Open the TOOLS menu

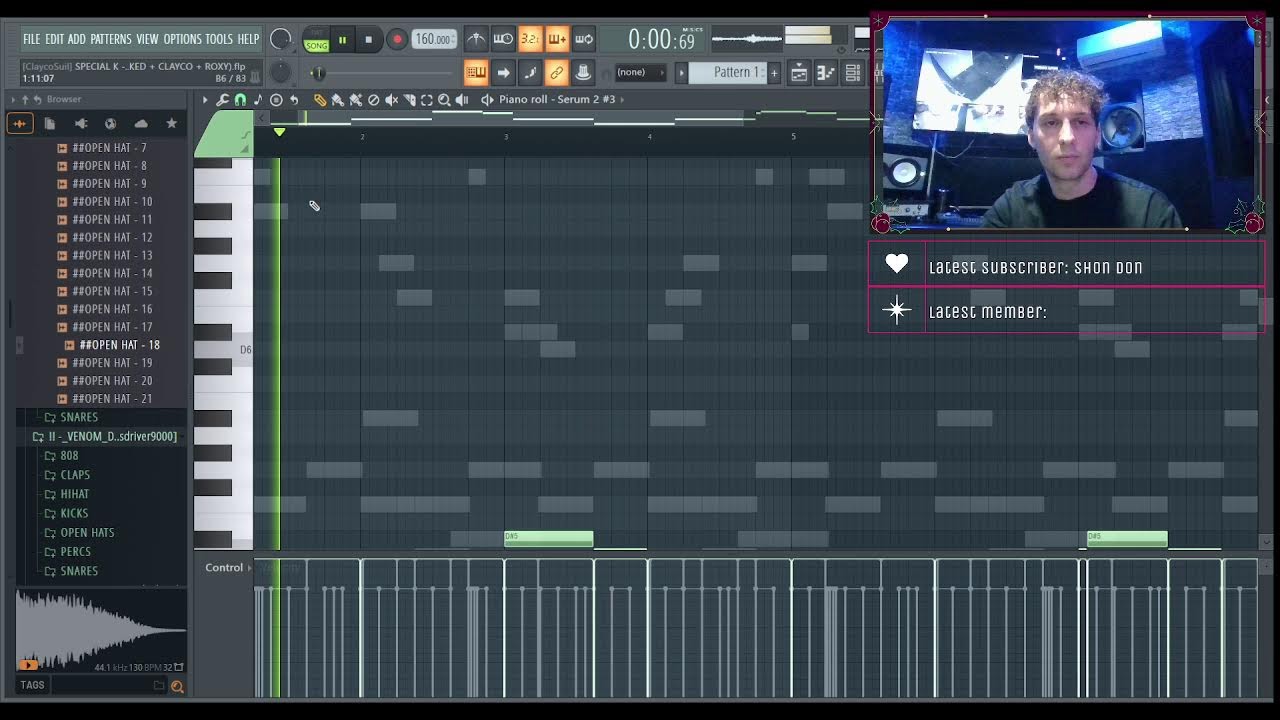219,39
